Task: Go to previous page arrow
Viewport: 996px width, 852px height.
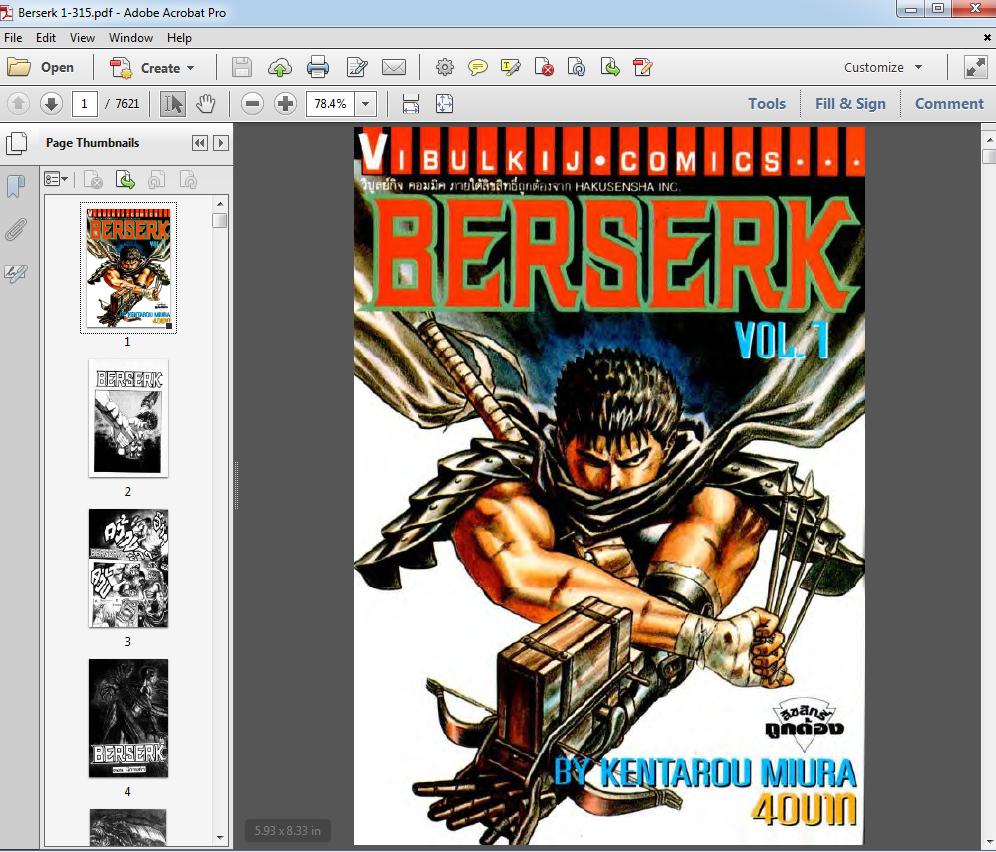Action: click(18, 104)
